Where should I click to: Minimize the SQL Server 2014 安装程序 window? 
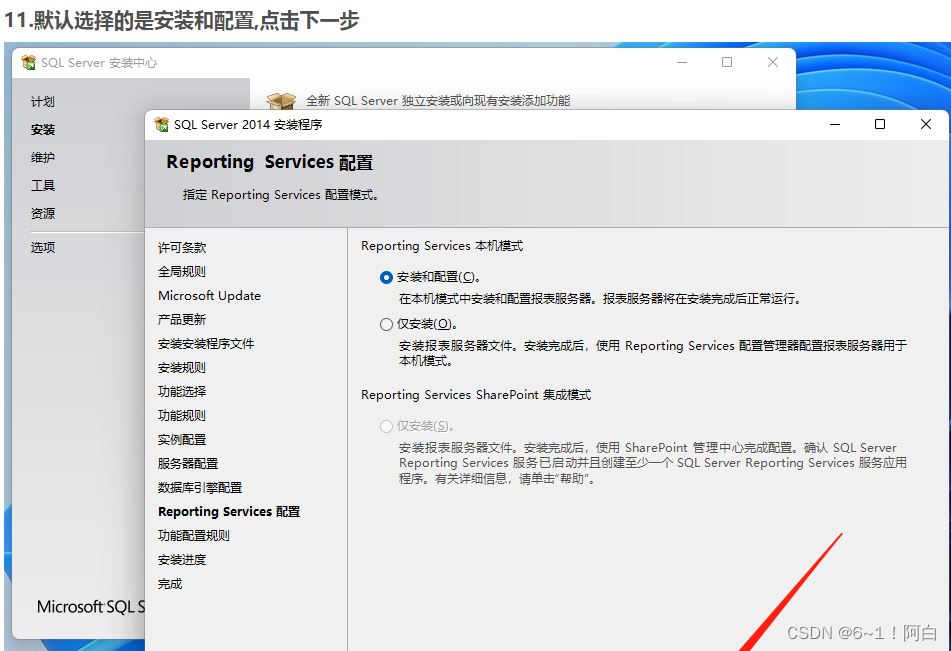835,124
